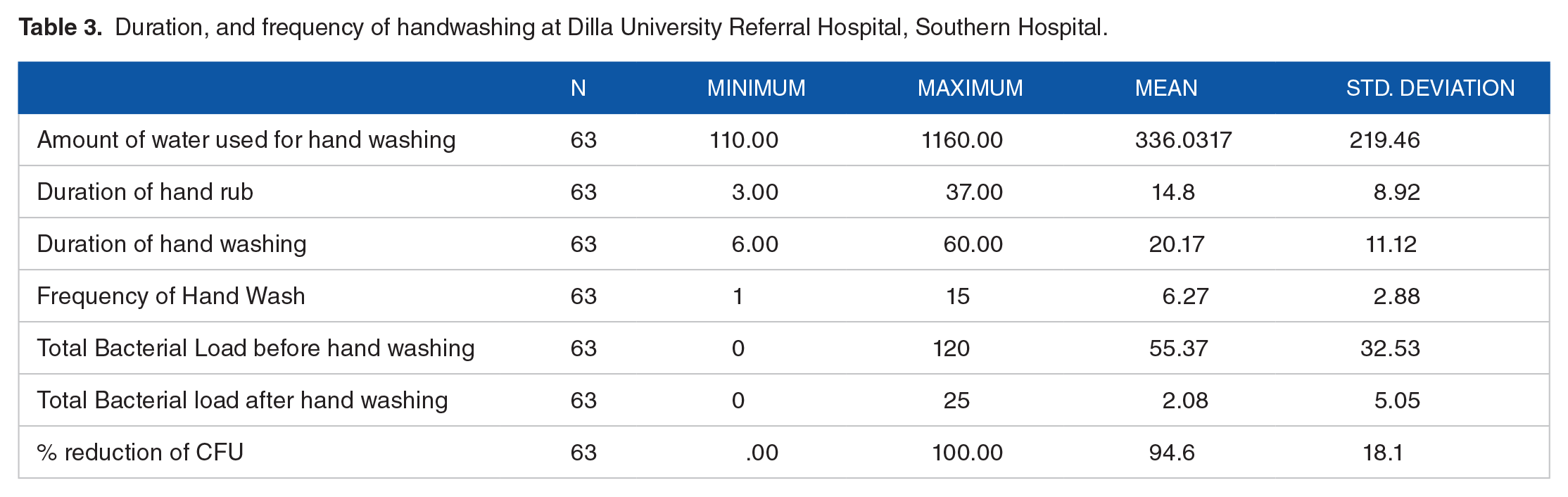1568x497 pixels.
Task: Click the mean value 94.6
Action: click(1172, 452)
